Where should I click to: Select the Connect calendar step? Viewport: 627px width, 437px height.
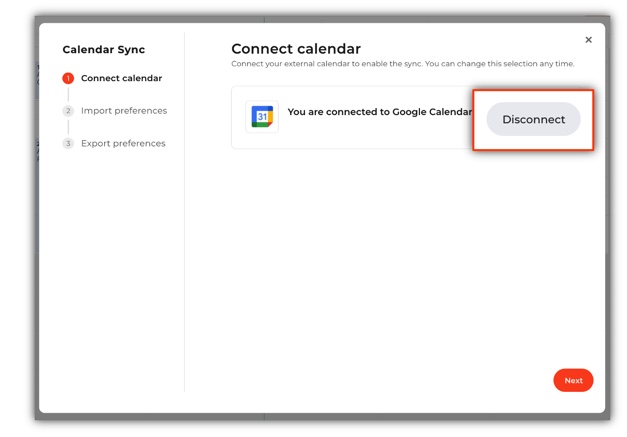click(x=121, y=78)
